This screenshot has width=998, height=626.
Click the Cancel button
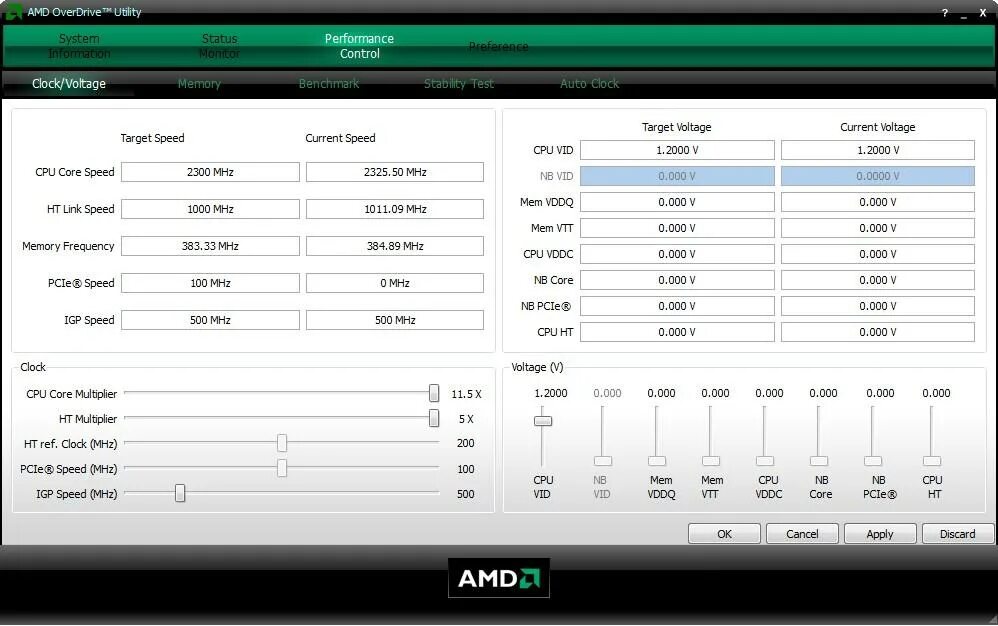[802, 534]
